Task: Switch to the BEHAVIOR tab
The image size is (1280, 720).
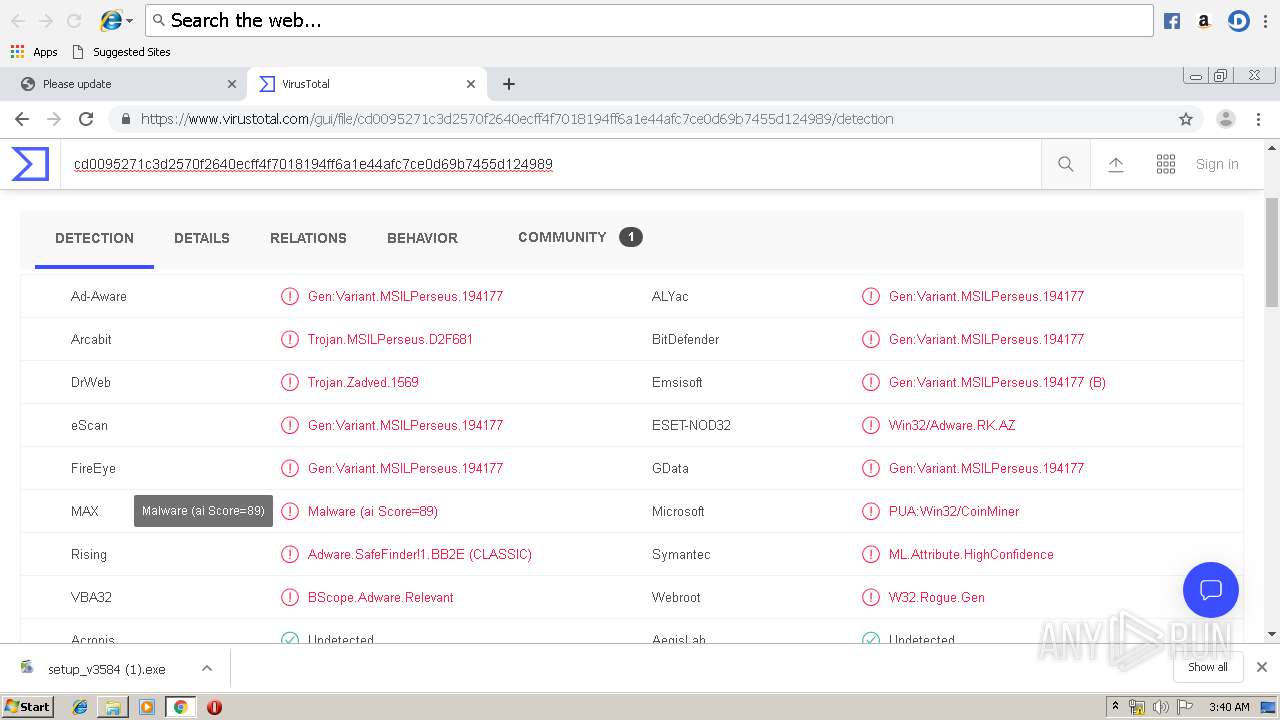Action: pyautogui.click(x=422, y=238)
